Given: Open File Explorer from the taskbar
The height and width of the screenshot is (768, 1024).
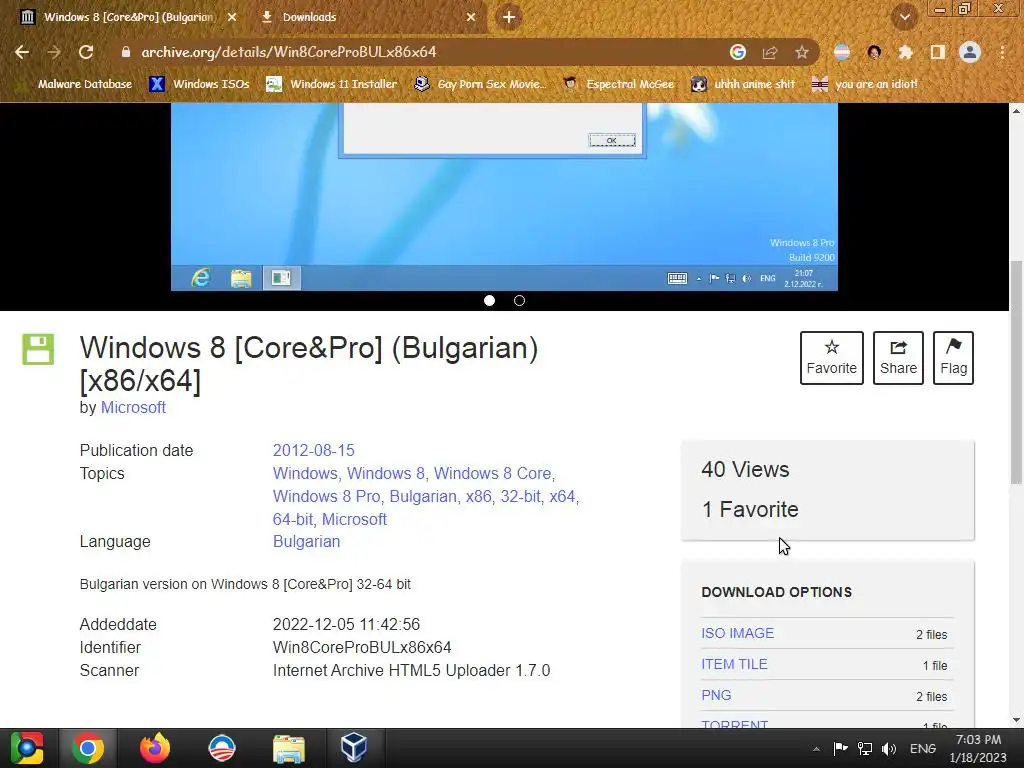Looking at the screenshot, I should pyautogui.click(x=289, y=748).
